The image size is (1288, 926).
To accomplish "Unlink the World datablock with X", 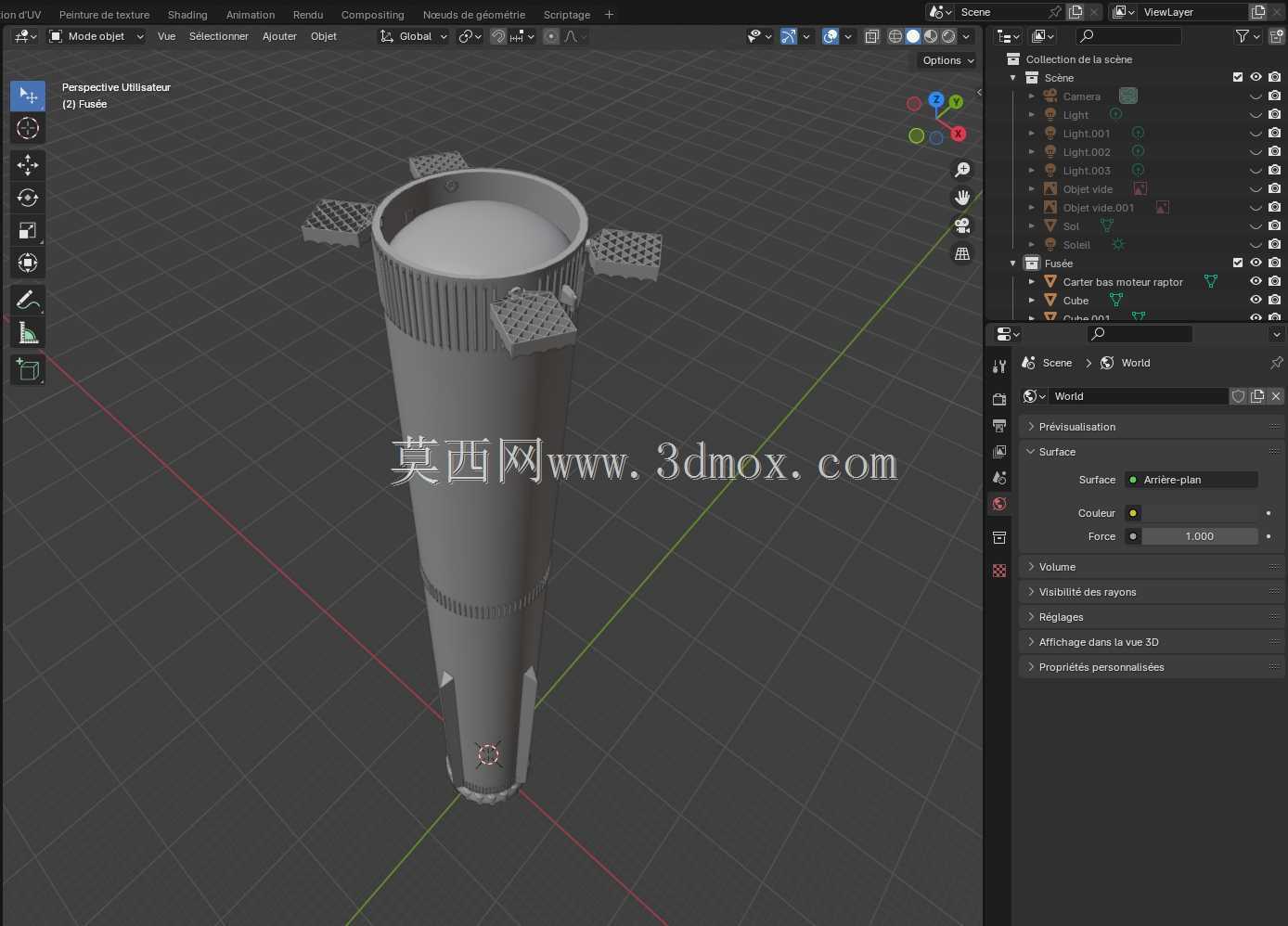I will click(x=1276, y=396).
